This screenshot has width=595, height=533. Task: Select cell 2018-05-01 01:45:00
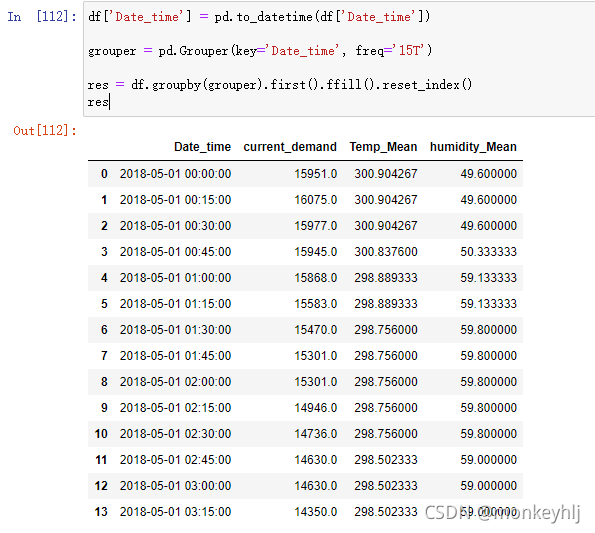[x=175, y=356]
